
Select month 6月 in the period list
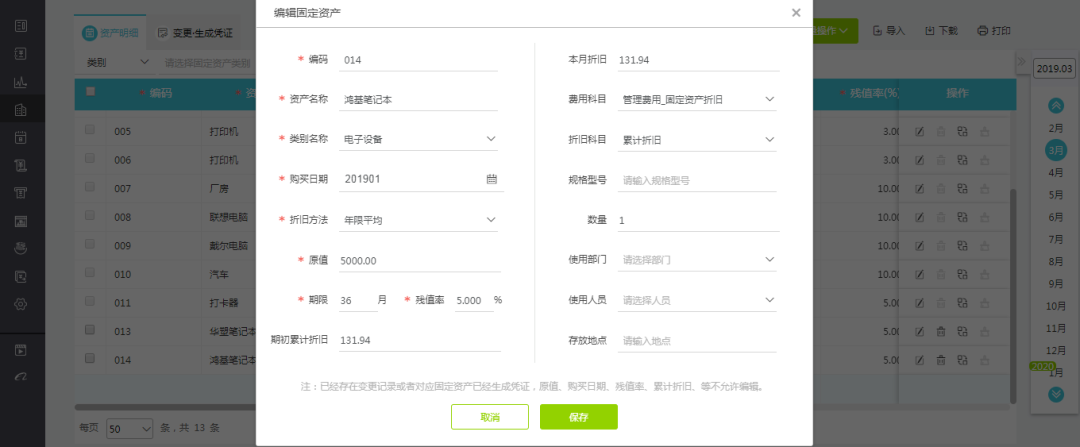click(1056, 217)
